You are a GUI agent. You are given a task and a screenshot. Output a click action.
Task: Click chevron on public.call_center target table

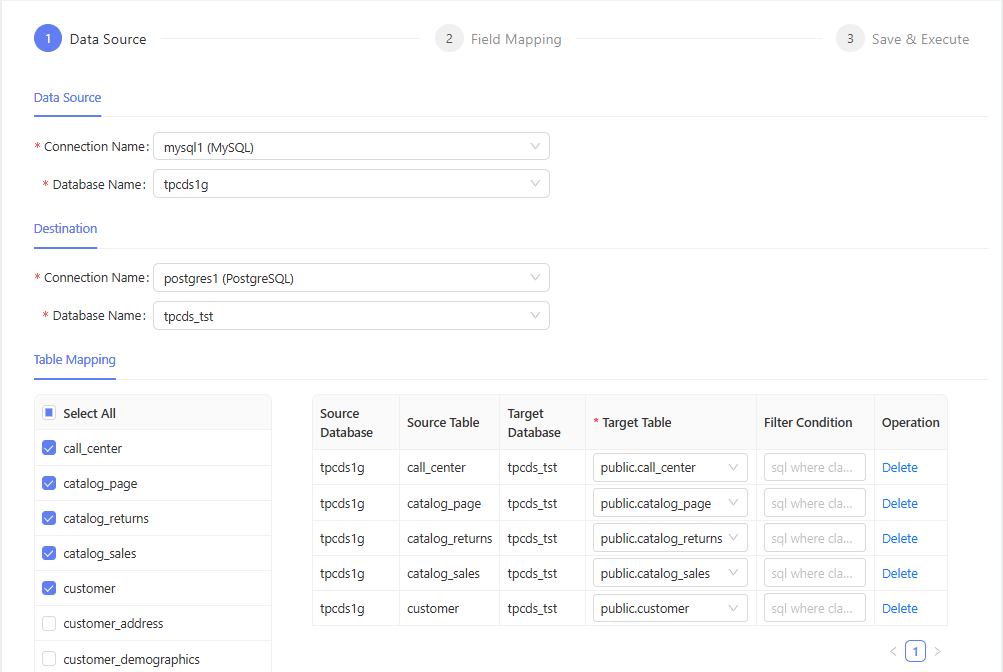(x=734, y=468)
